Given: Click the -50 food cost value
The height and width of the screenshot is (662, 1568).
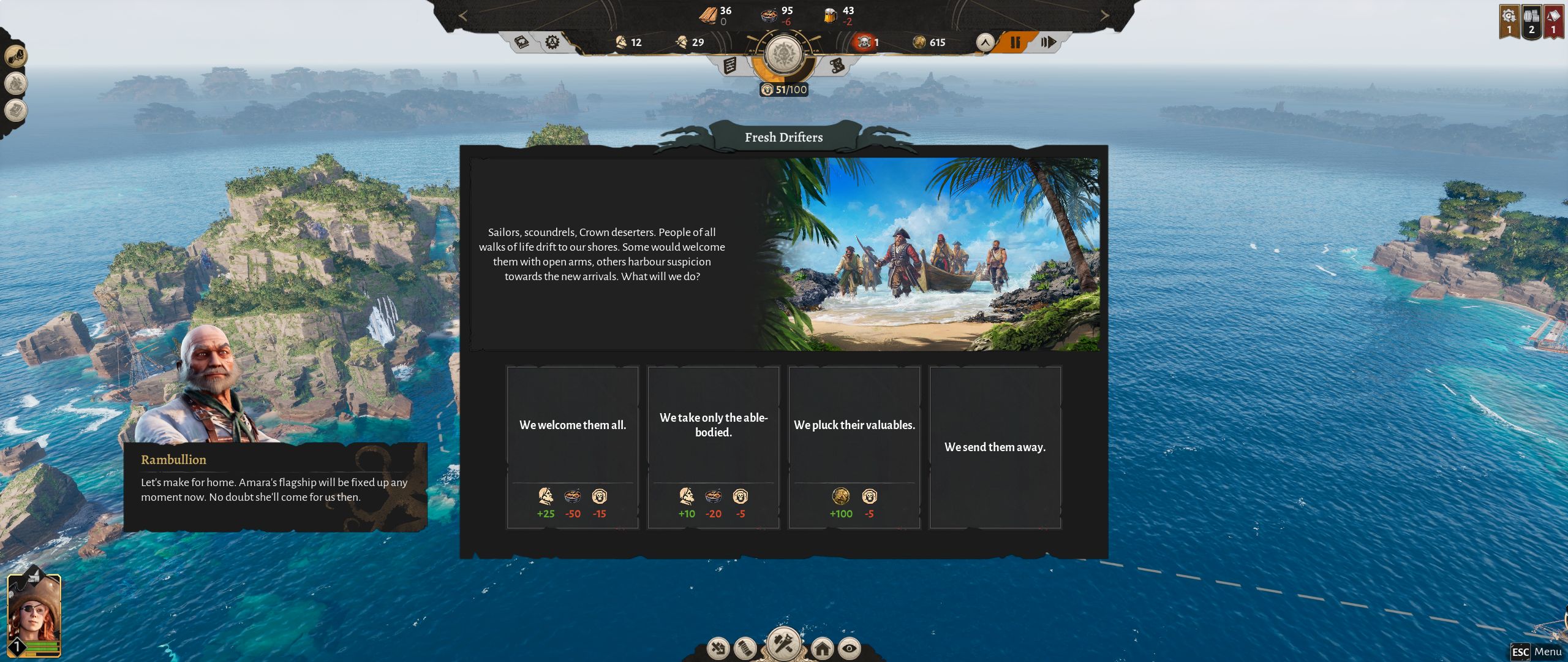Looking at the screenshot, I should pyautogui.click(x=573, y=514).
